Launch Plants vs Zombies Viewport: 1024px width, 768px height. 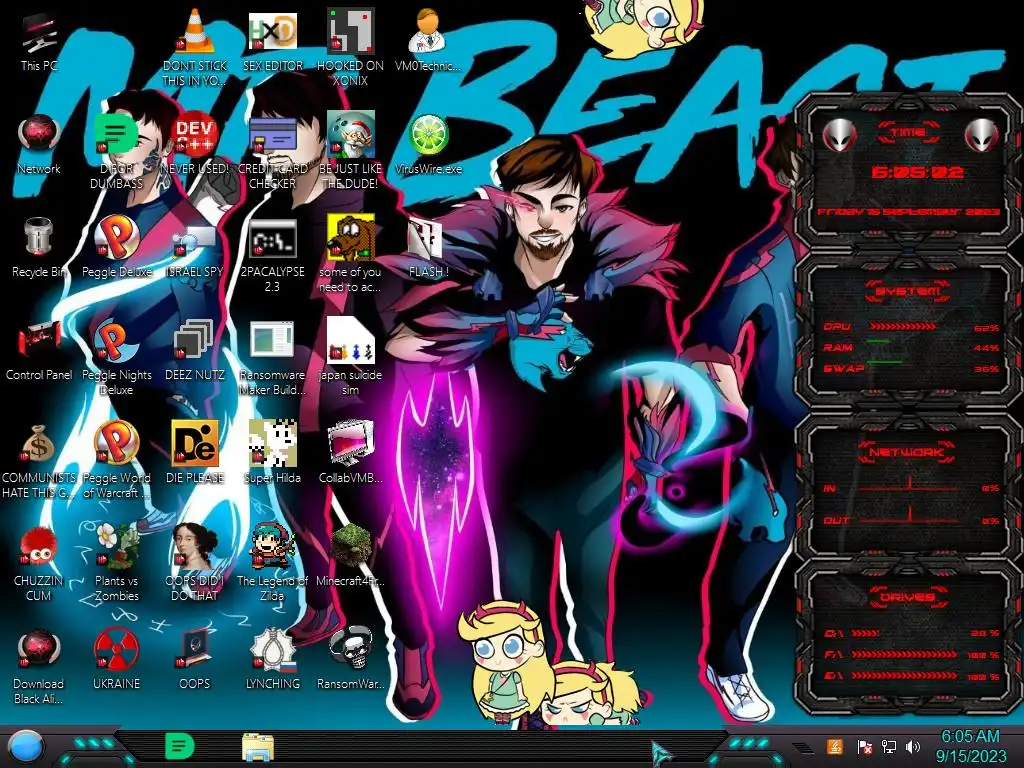[116, 564]
